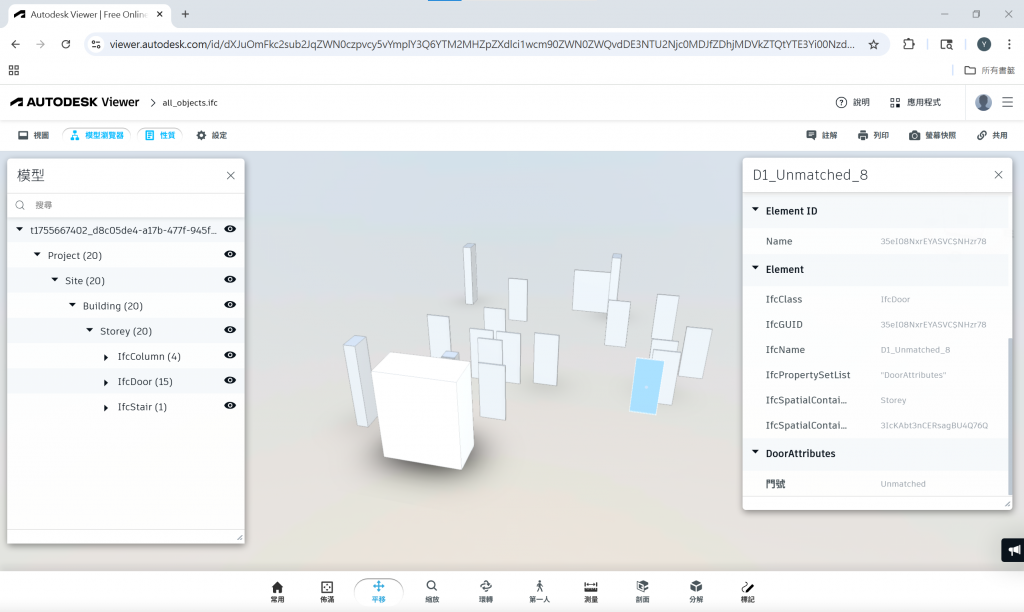The image size is (1024, 612).
Task: Open Settings (設定) gear
Action: pos(212,135)
